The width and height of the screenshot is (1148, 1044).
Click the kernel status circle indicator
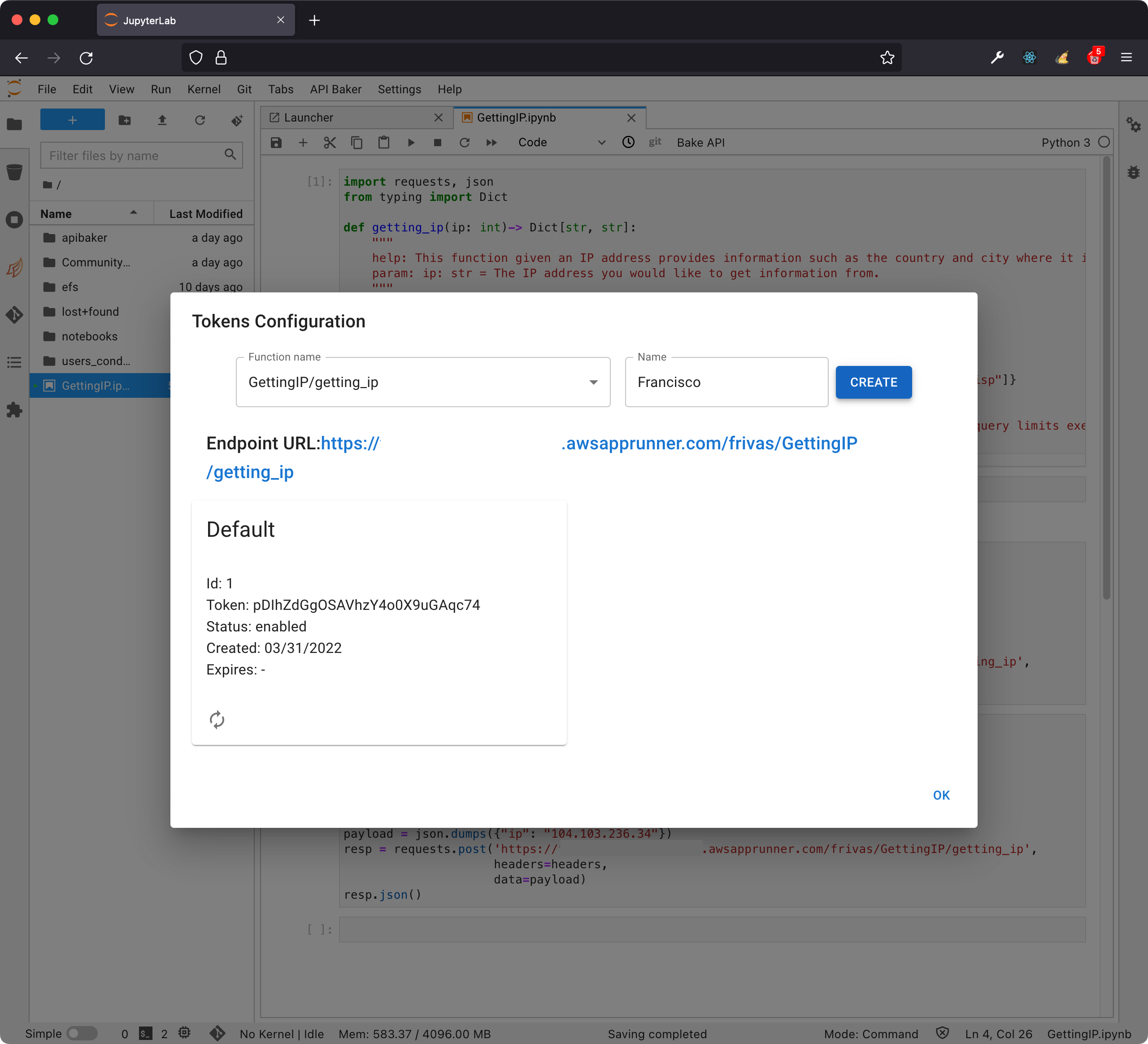[1104, 143]
